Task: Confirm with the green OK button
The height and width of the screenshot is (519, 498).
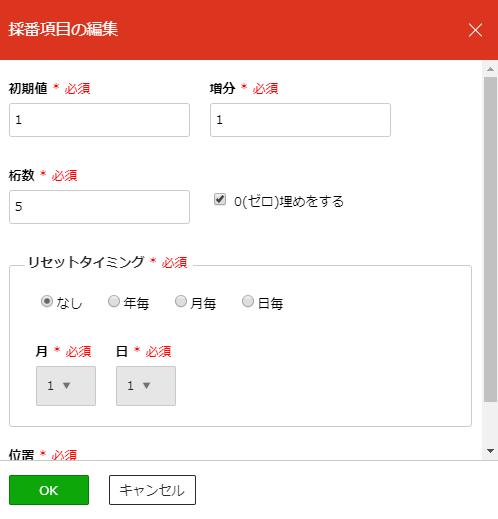Action: point(49,490)
